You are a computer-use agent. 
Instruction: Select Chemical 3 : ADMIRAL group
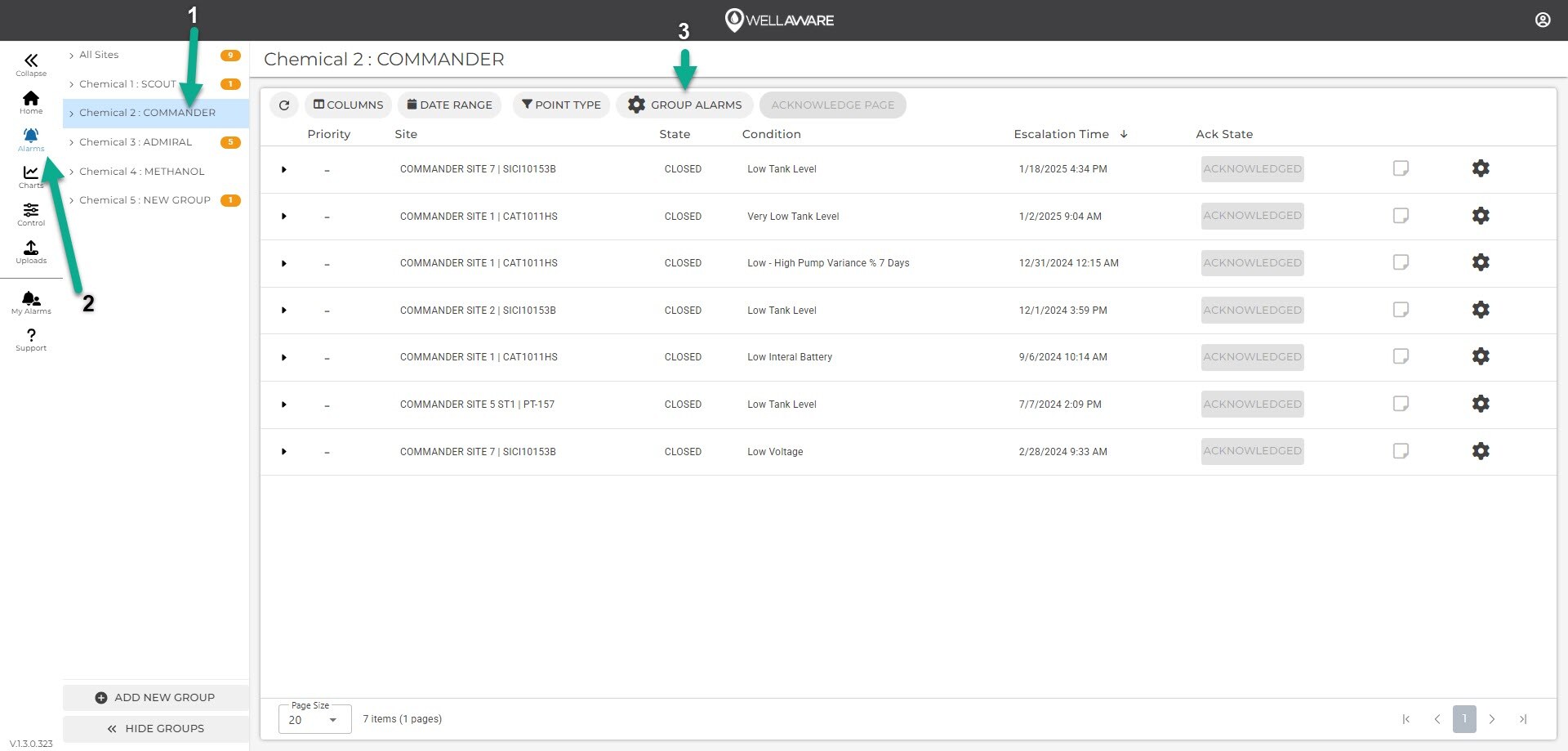[155, 142]
